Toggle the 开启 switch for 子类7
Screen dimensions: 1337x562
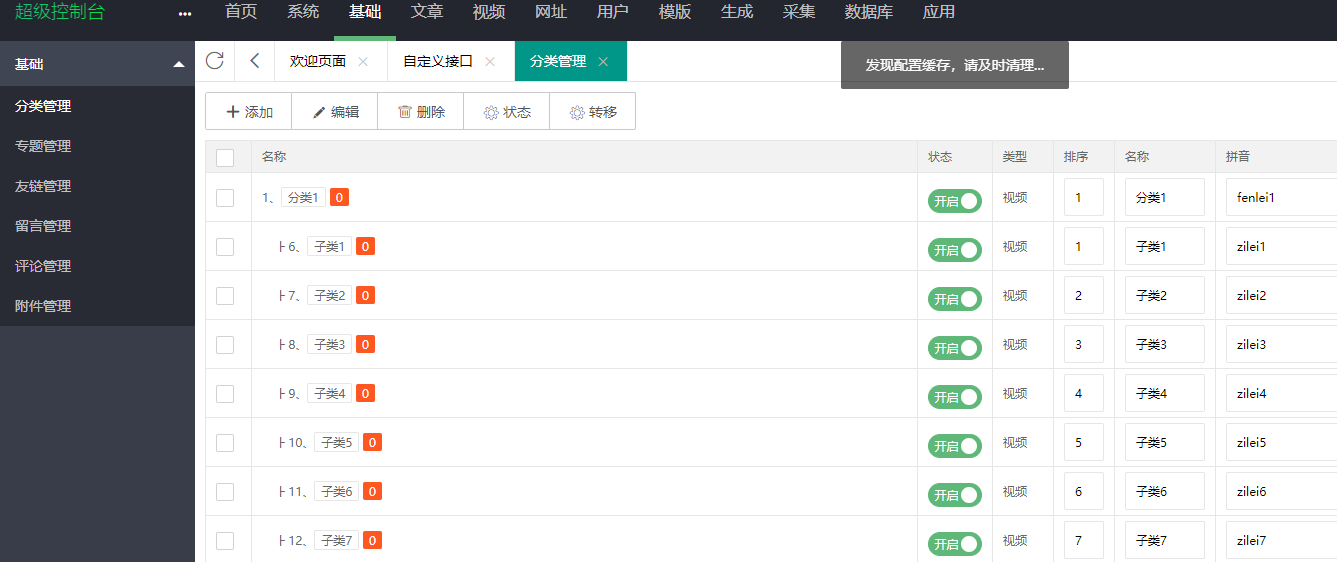(955, 544)
